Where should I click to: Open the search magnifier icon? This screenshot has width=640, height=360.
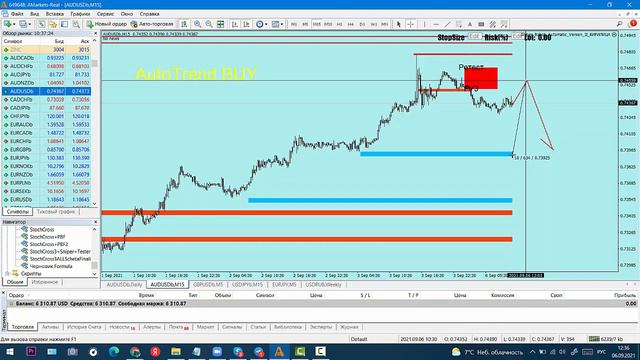[620, 24]
